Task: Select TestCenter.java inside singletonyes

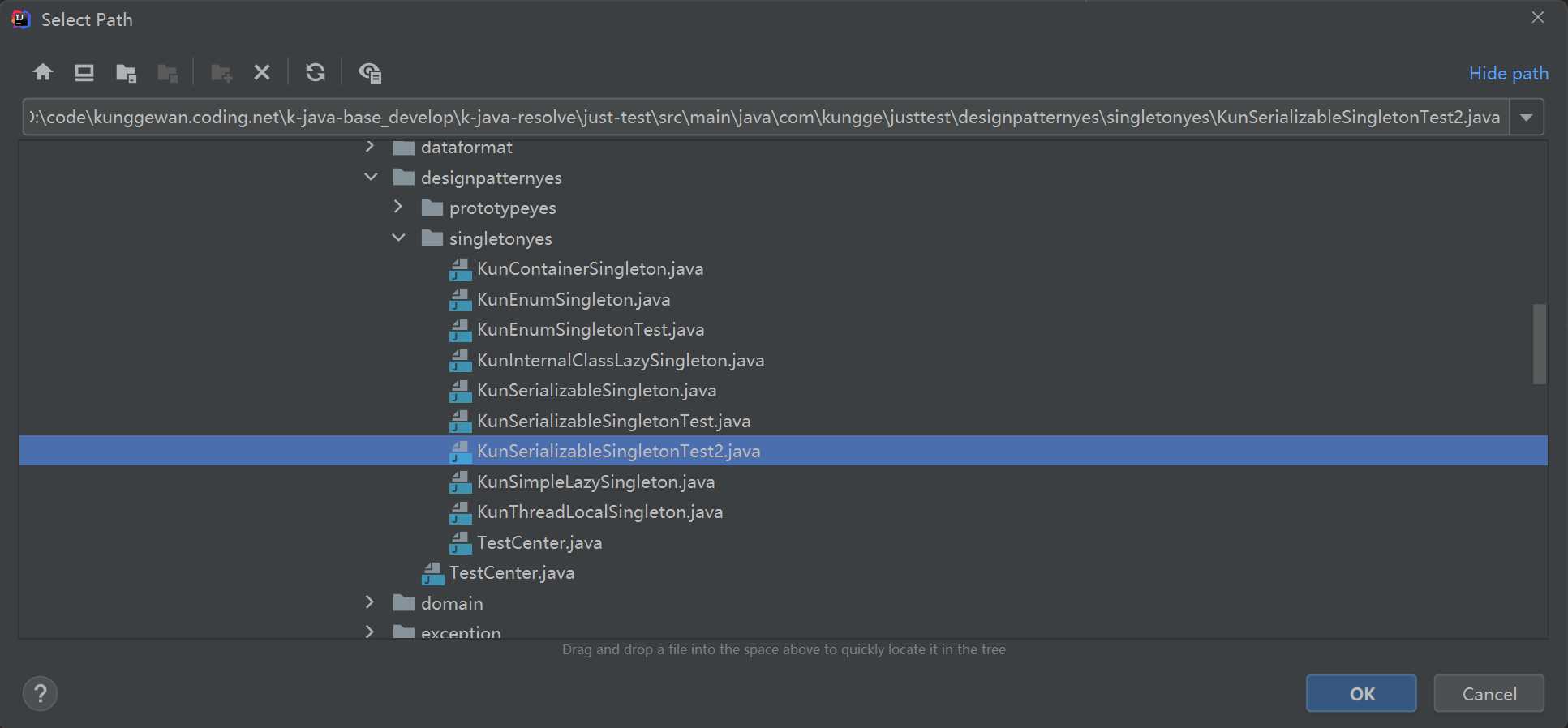Action: tap(539, 542)
